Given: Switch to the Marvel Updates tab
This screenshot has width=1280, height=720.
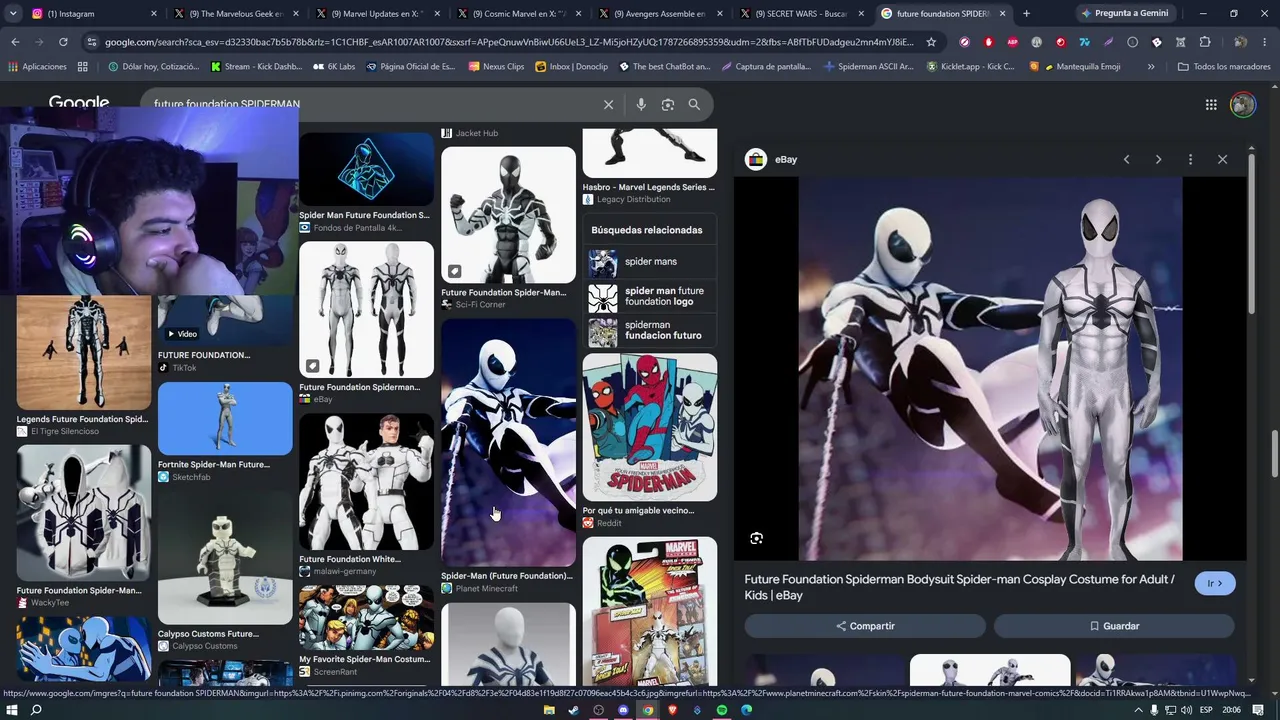Looking at the screenshot, I should (x=378, y=14).
